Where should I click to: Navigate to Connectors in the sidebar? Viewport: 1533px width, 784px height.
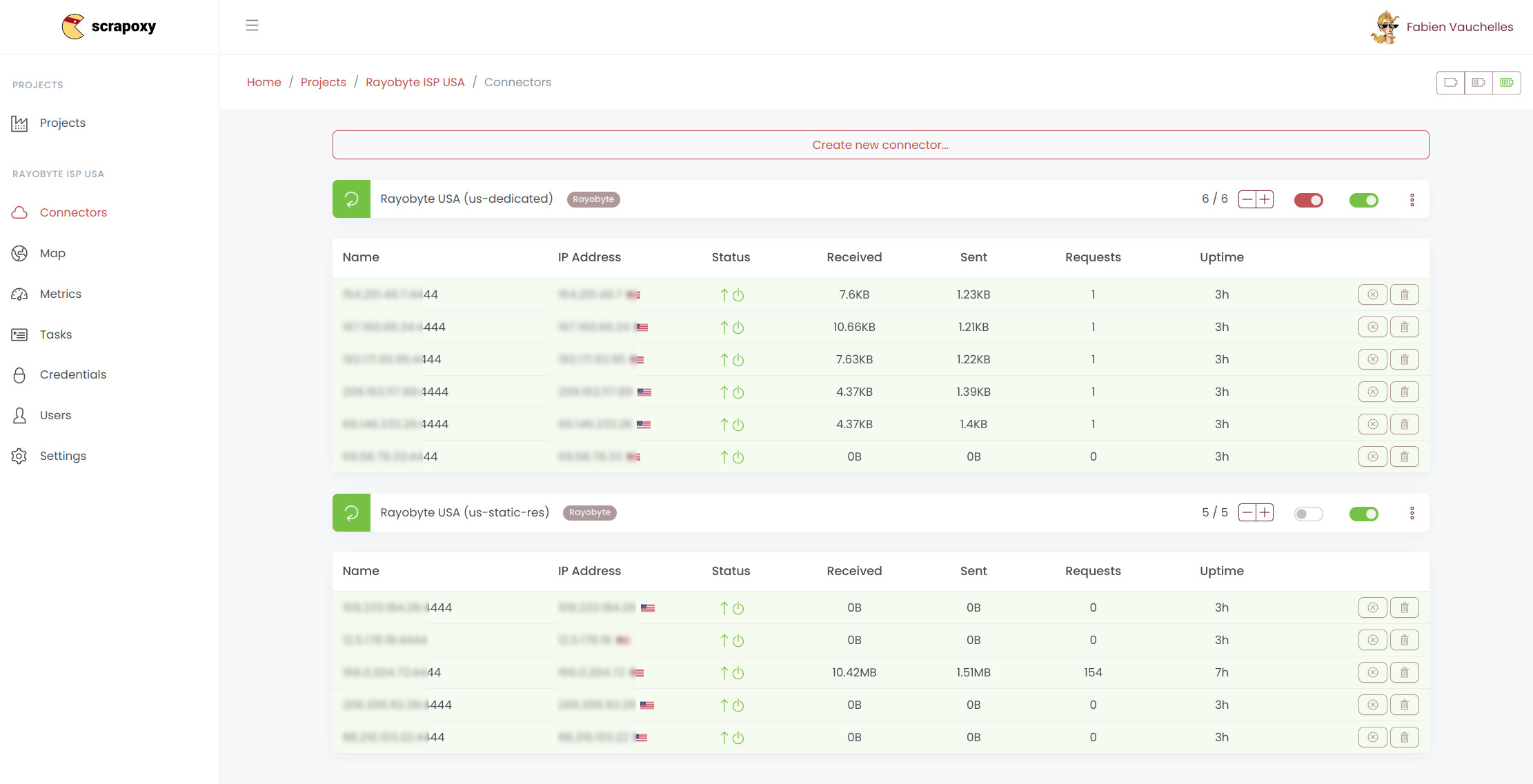(x=72, y=212)
